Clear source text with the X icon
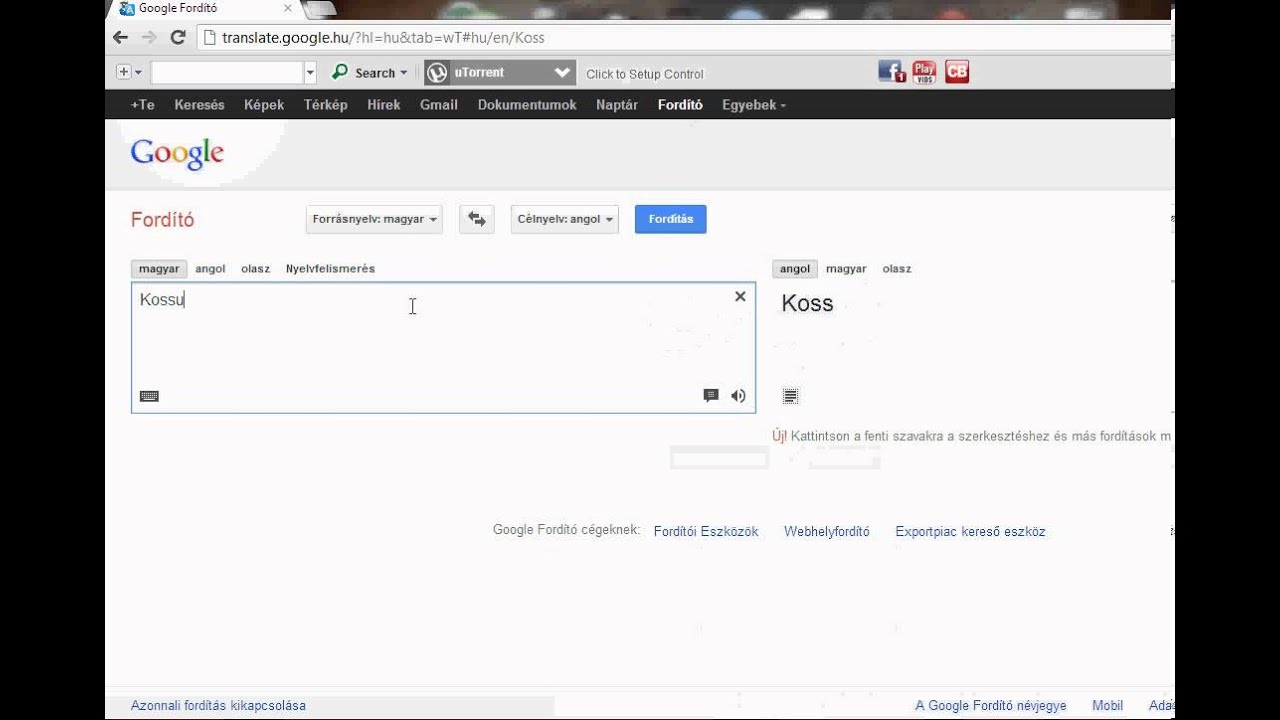This screenshot has width=1280, height=720. tap(740, 296)
